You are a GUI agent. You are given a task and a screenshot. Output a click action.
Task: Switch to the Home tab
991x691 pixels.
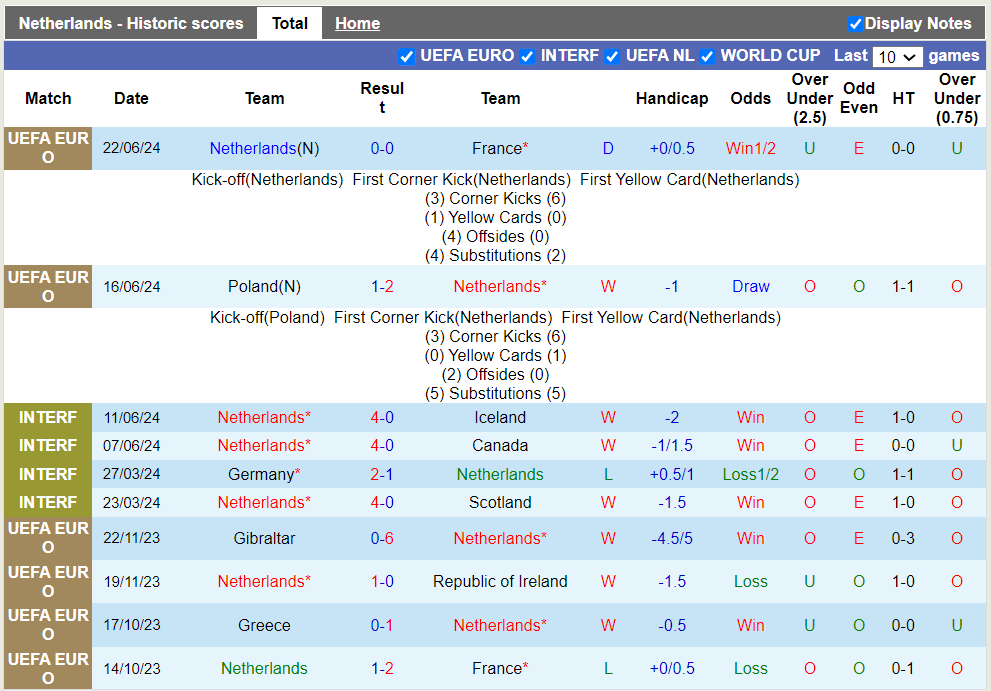point(357,24)
